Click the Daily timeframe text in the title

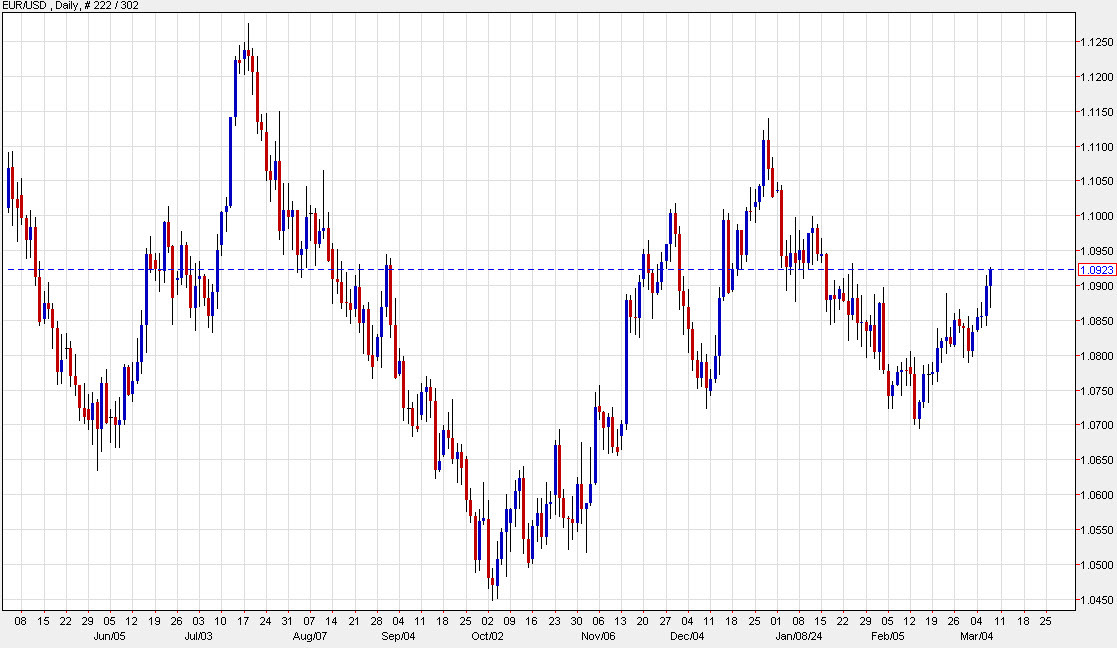point(64,5)
